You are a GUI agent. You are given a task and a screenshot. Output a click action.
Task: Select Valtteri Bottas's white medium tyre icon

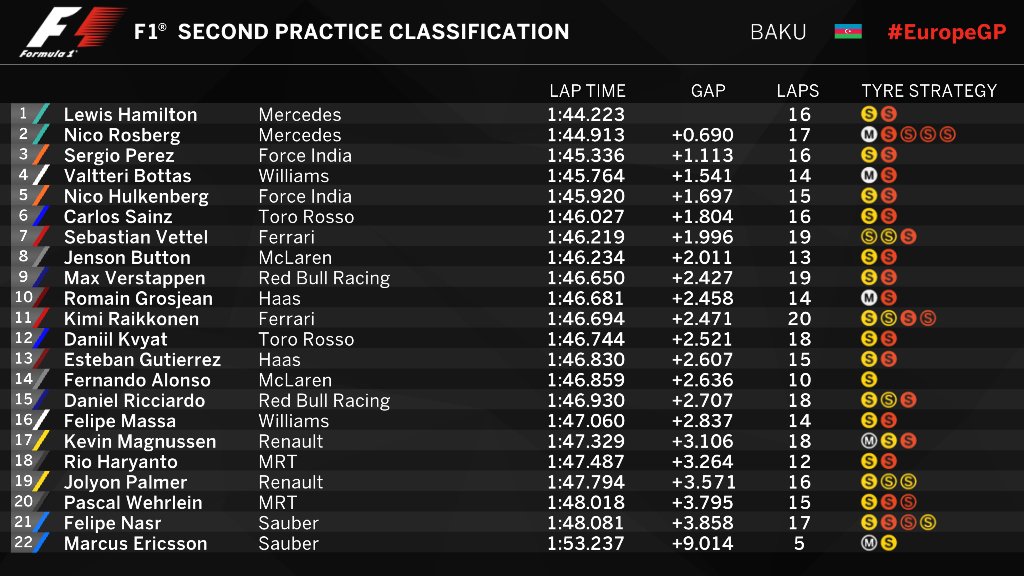click(x=869, y=175)
